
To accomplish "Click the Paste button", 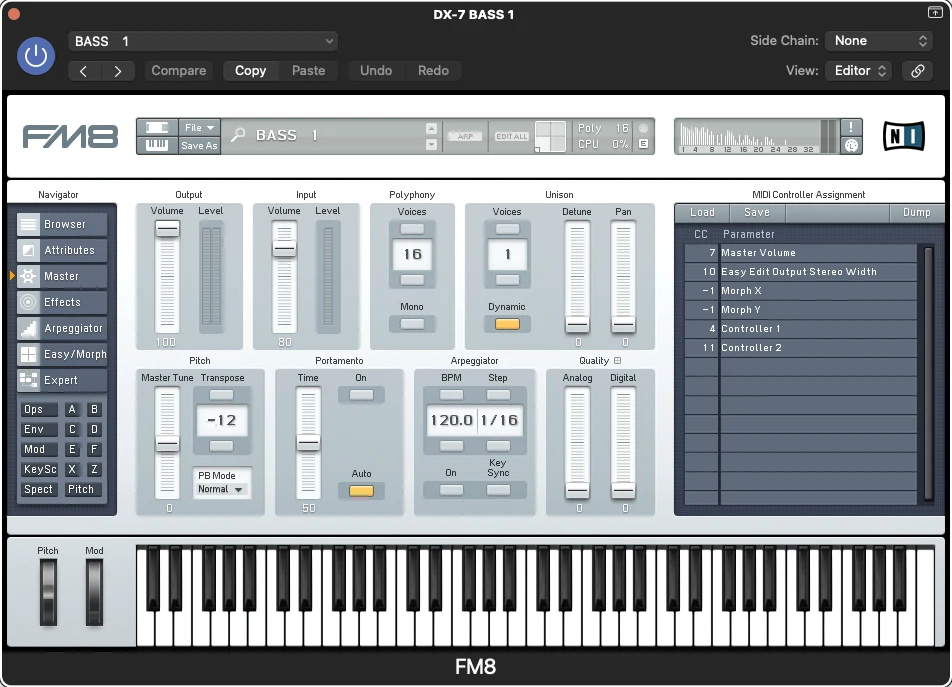I will 308,71.
